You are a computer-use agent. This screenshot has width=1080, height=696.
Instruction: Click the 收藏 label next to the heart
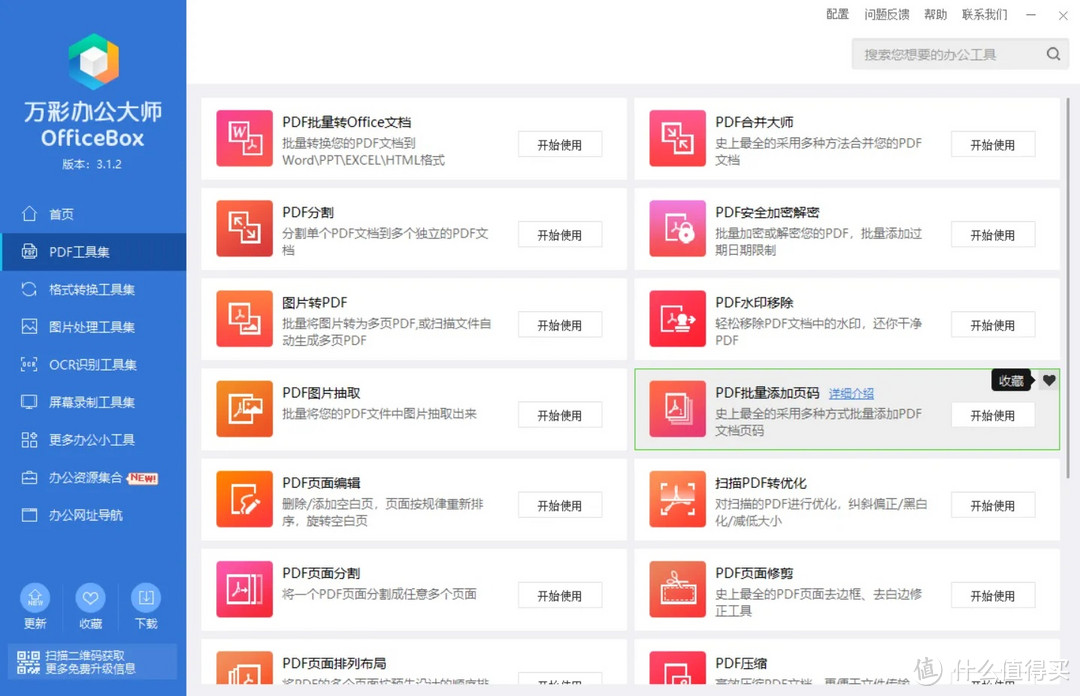tap(1011, 380)
